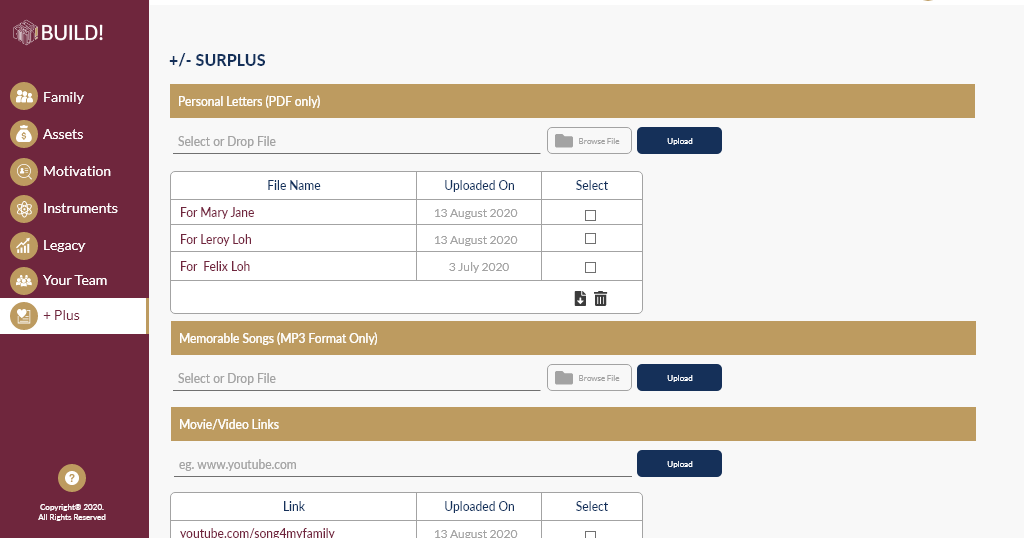1024x538 pixels.
Task: Open the For Mary Jane letter
Action: click(x=217, y=212)
